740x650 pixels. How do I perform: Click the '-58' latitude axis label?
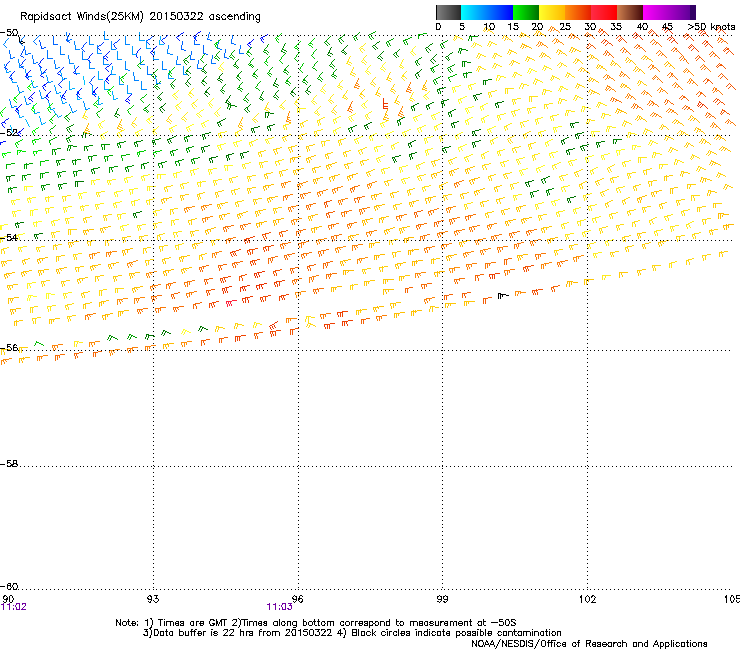coord(9,464)
